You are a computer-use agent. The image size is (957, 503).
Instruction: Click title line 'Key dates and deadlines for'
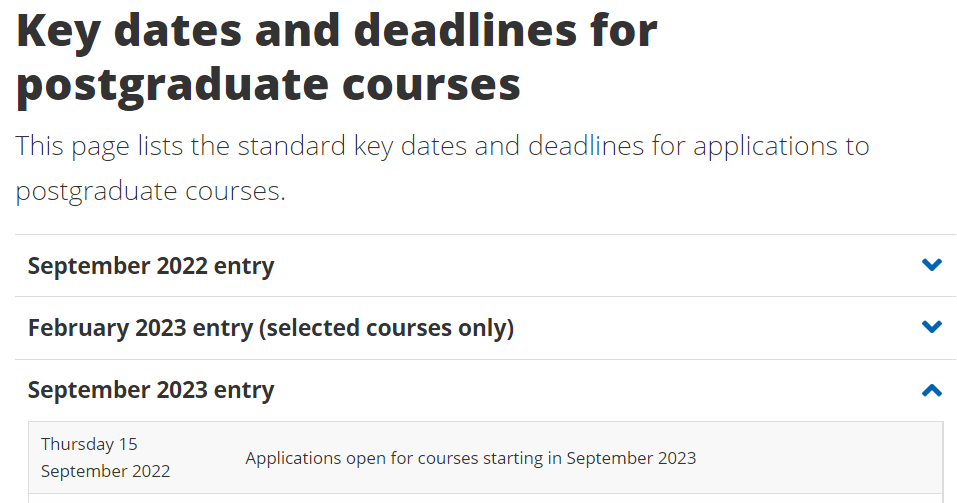(337, 31)
